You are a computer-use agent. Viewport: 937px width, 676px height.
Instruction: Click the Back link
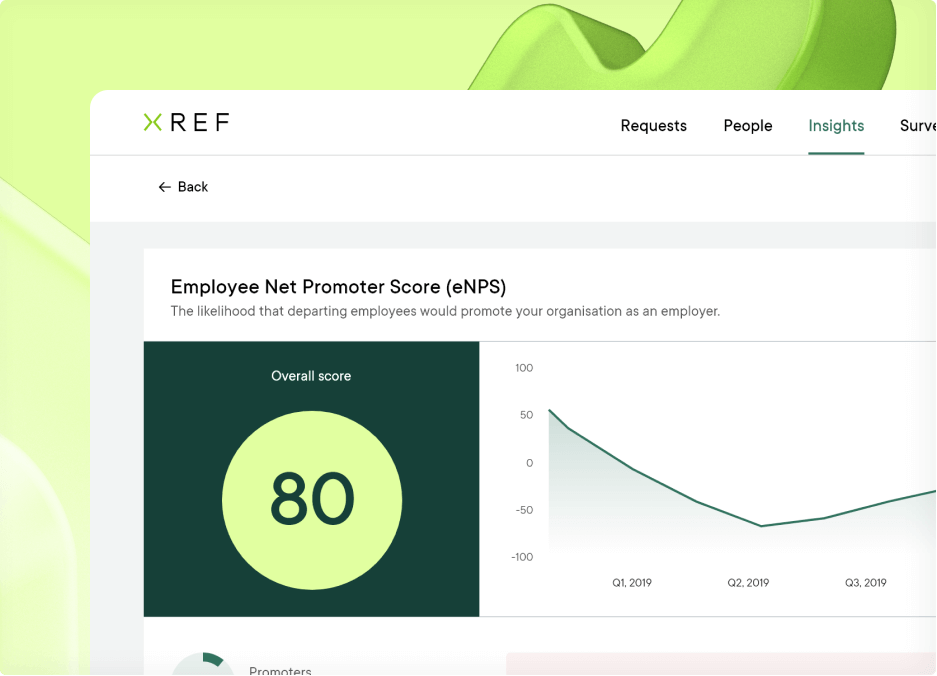[x=193, y=187]
